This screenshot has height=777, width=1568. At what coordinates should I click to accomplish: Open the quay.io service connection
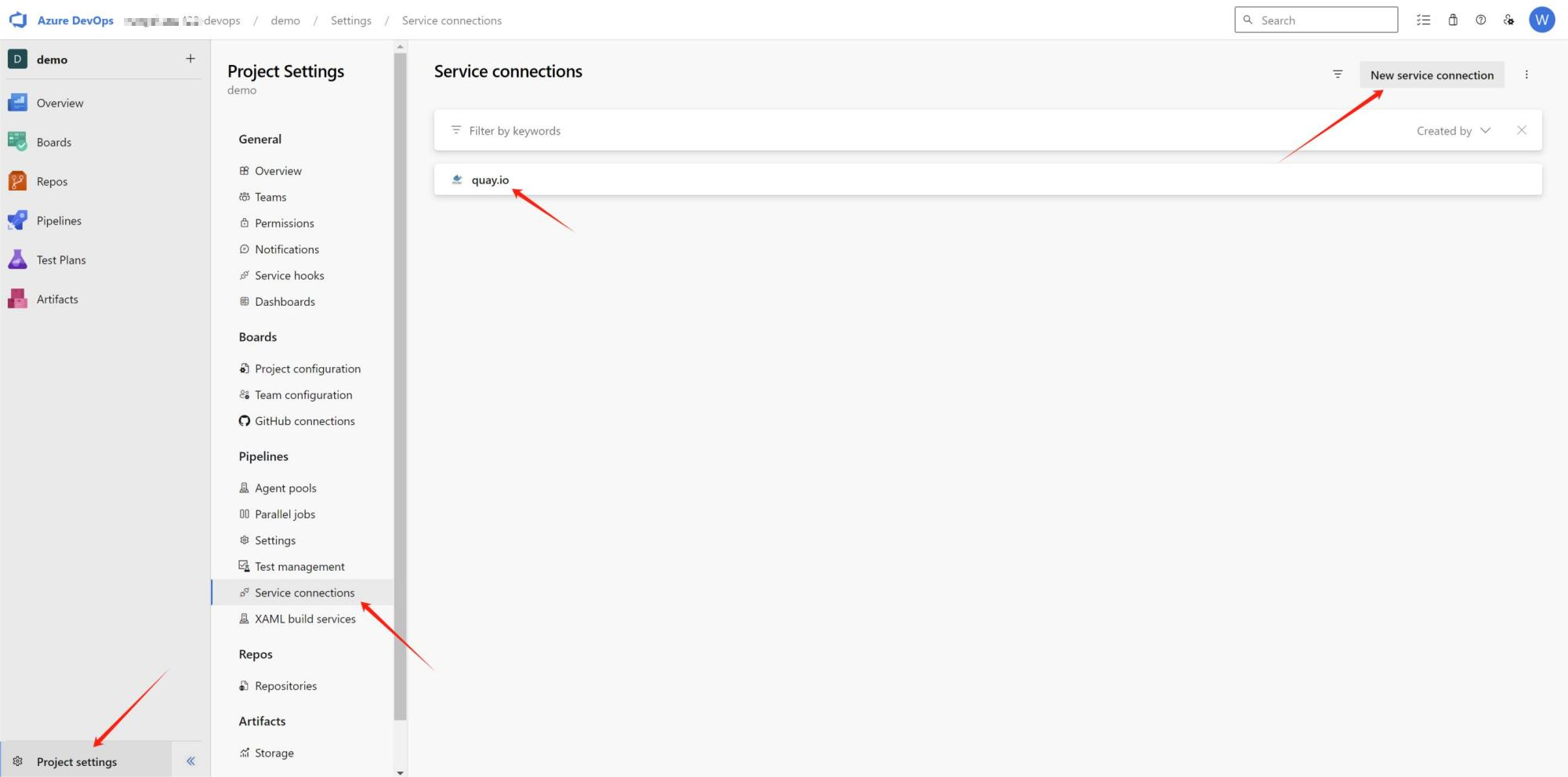click(x=490, y=180)
